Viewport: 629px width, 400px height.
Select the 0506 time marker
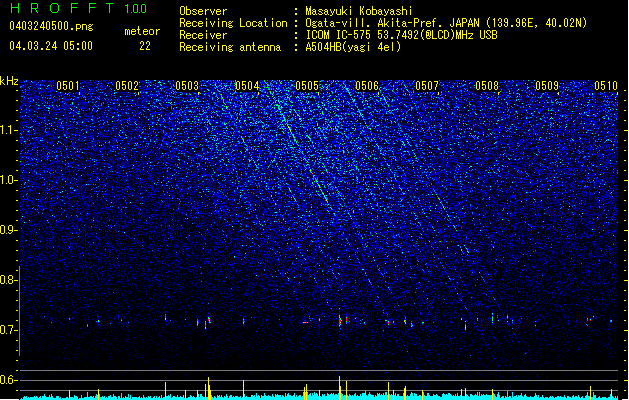tap(367, 86)
